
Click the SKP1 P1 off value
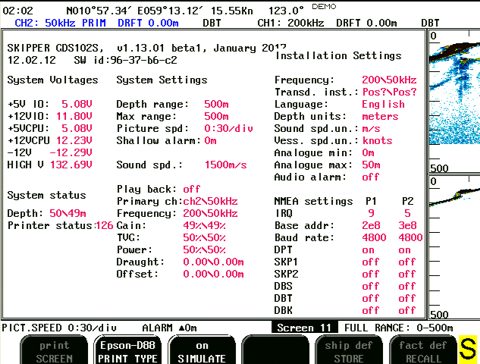pos(371,262)
